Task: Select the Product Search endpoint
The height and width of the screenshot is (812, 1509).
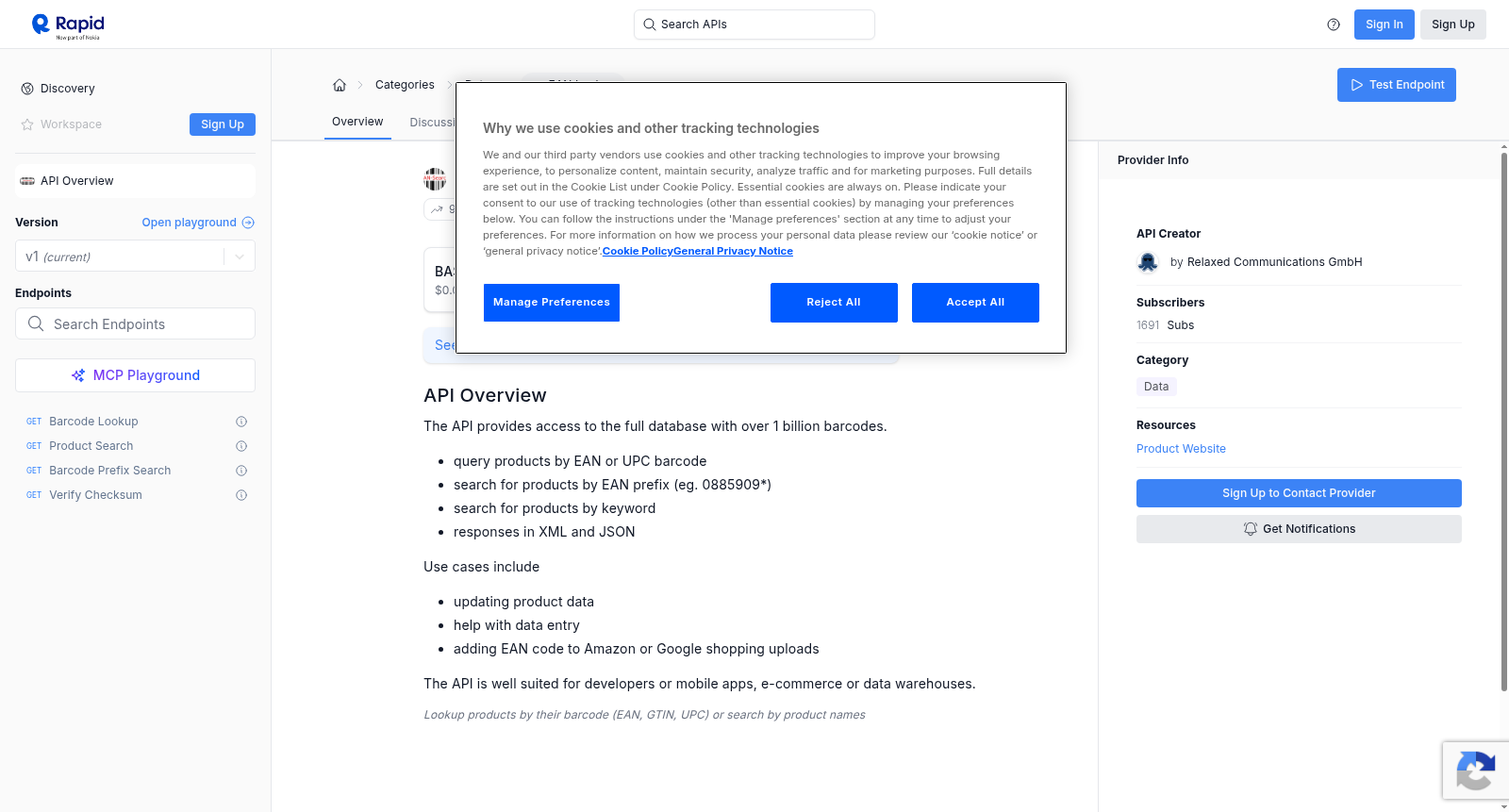Action: click(91, 446)
